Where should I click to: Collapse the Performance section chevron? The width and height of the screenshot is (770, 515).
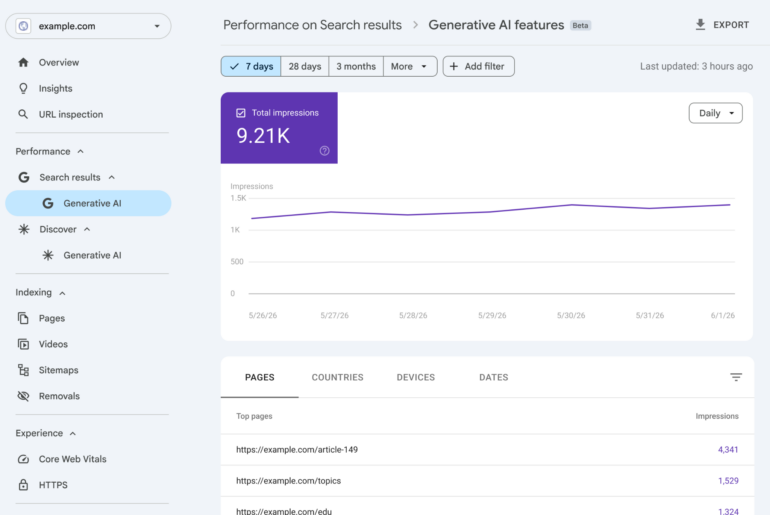[81, 151]
